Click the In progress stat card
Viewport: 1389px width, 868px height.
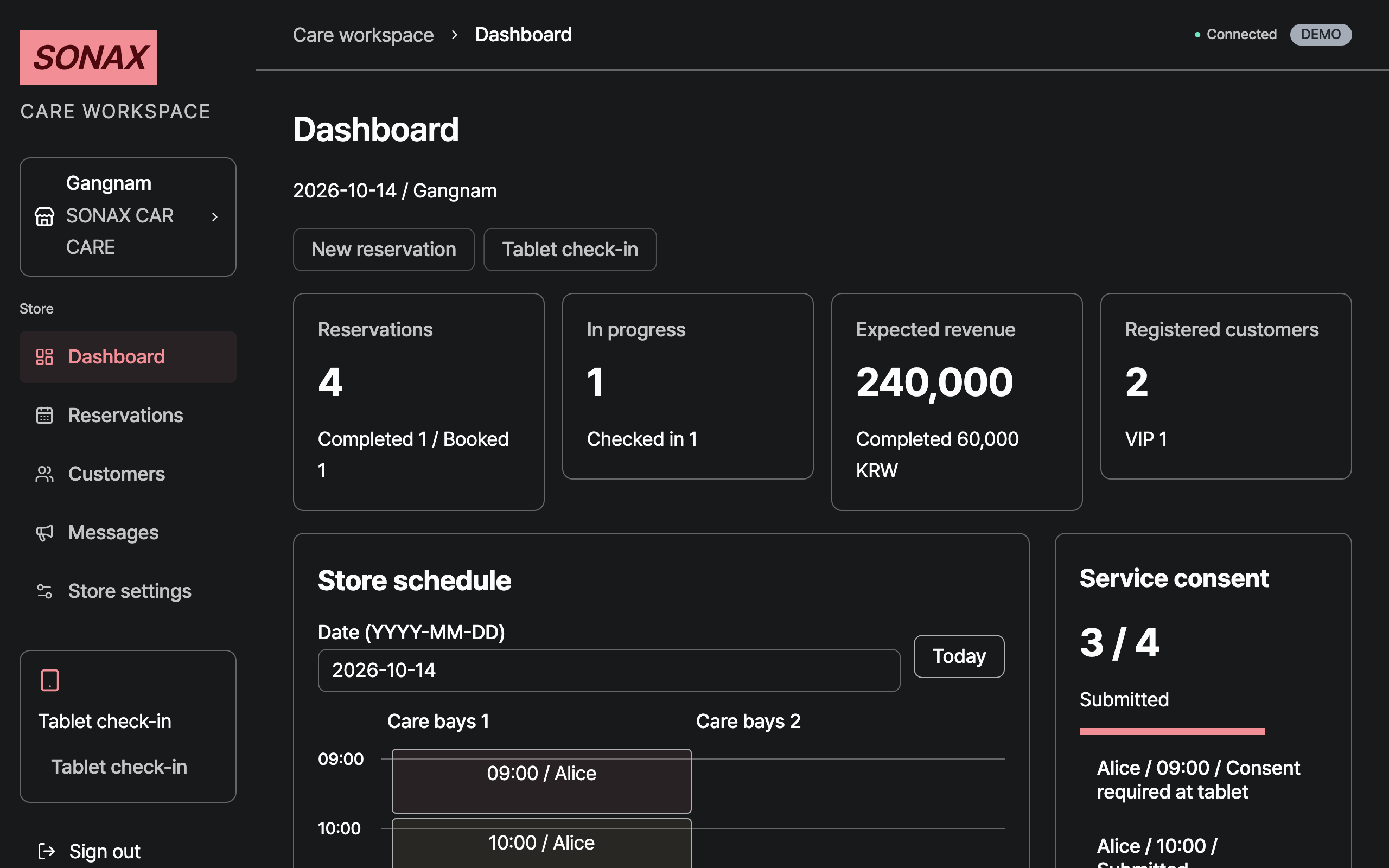point(687,386)
